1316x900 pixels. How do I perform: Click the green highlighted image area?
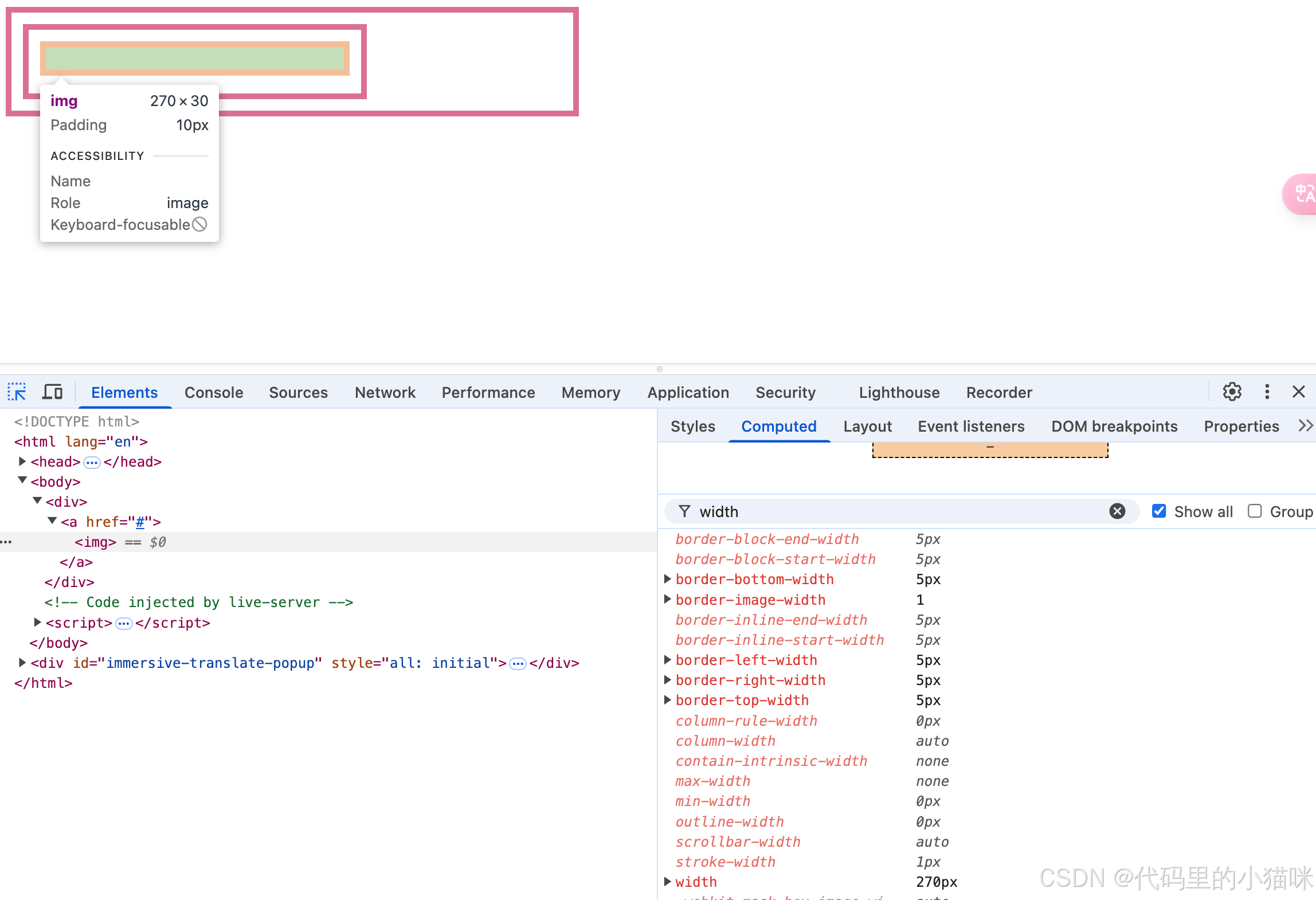pyautogui.click(x=195, y=58)
